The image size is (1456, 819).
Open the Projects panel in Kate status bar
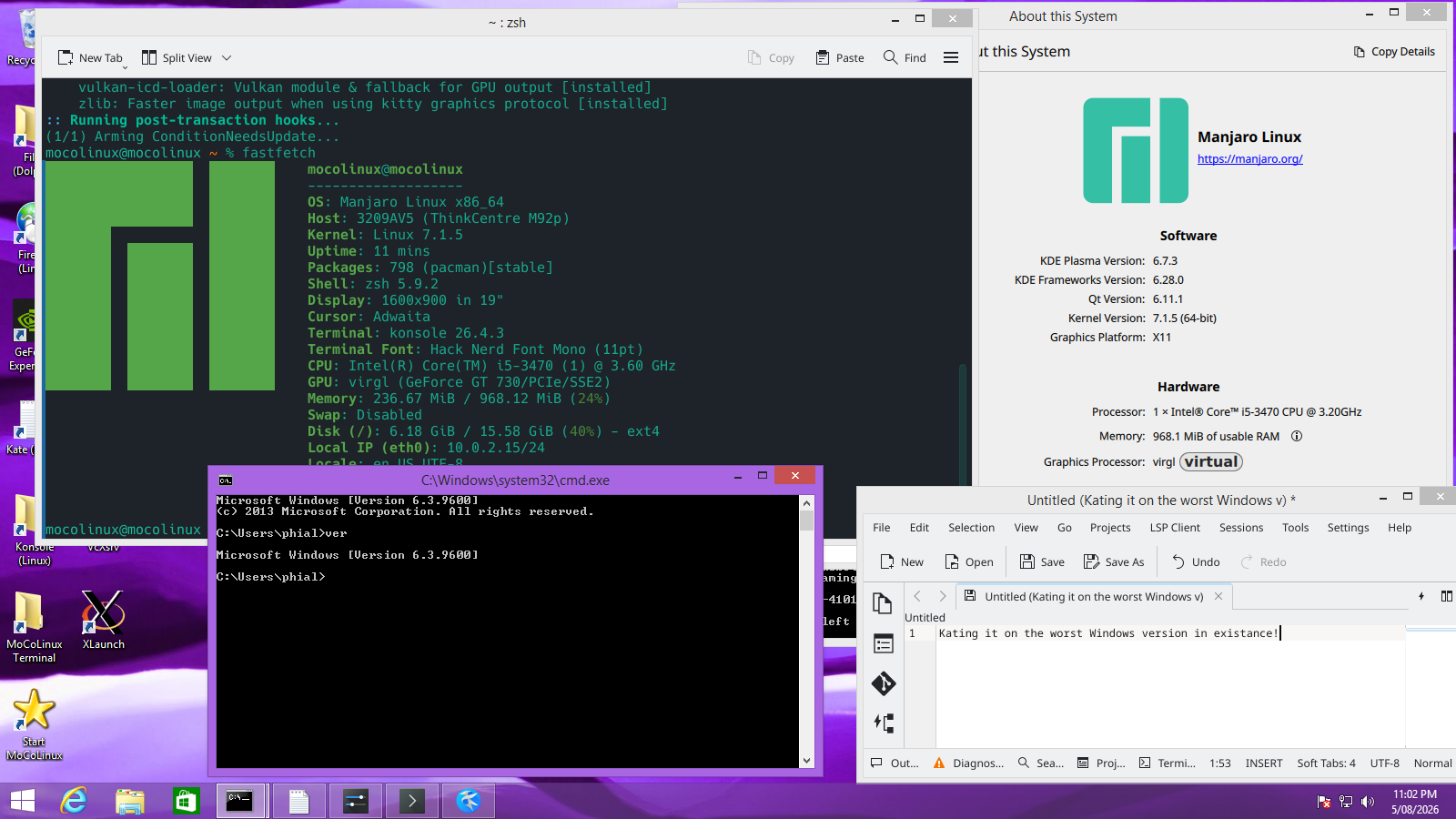1101,763
